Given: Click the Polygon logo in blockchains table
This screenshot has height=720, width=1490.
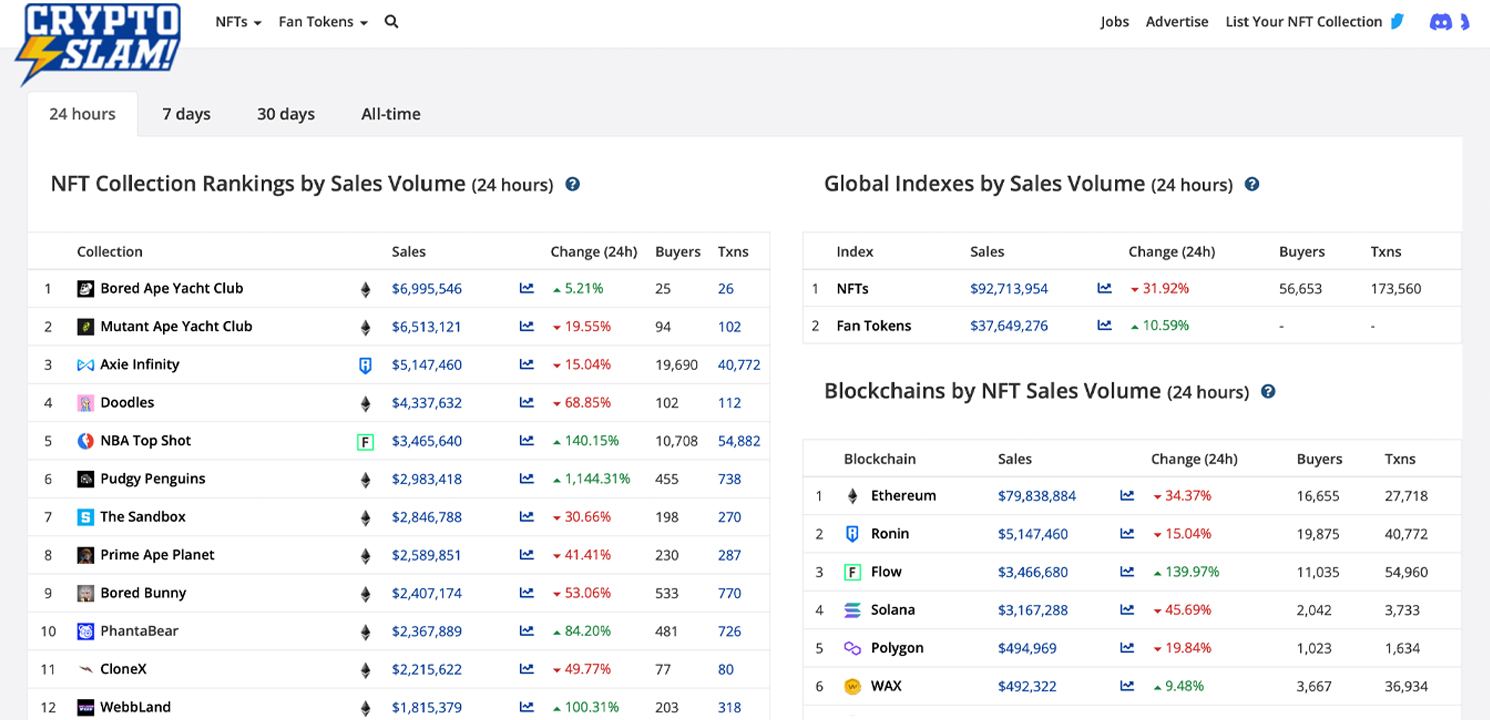Looking at the screenshot, I should point(852,648).
